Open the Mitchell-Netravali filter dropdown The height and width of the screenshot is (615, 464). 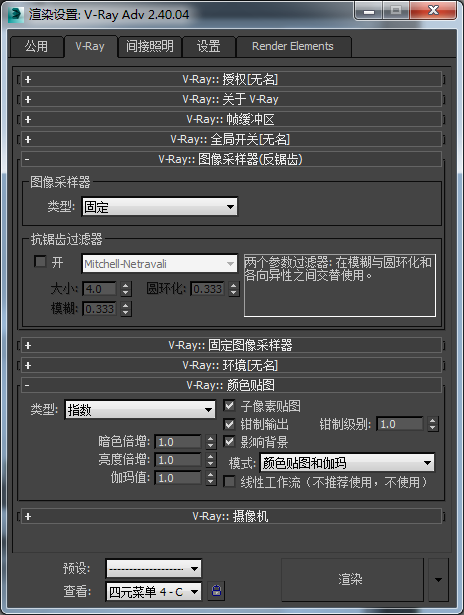[x=160, y=264]
